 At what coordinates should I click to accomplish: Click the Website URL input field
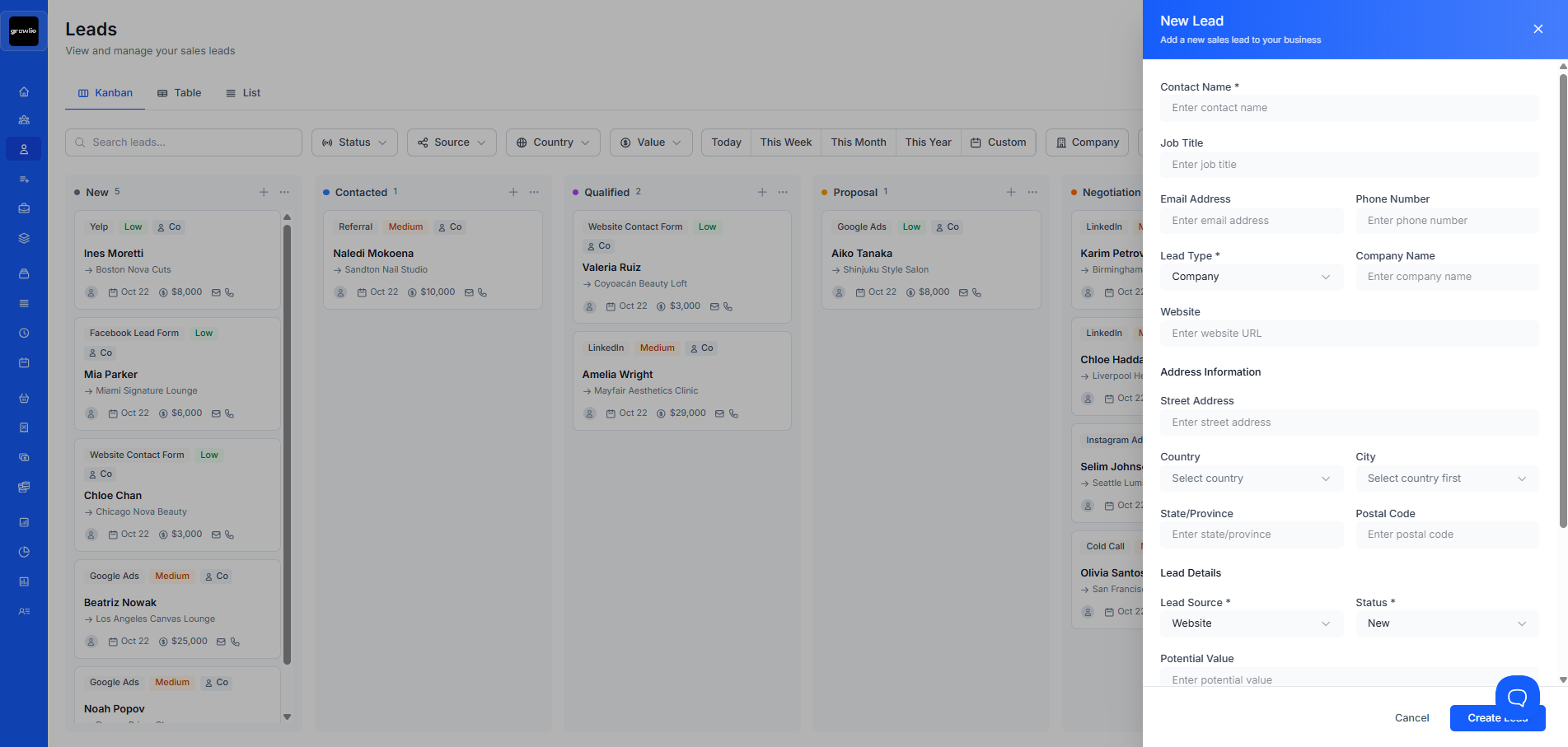[1349, 334]
